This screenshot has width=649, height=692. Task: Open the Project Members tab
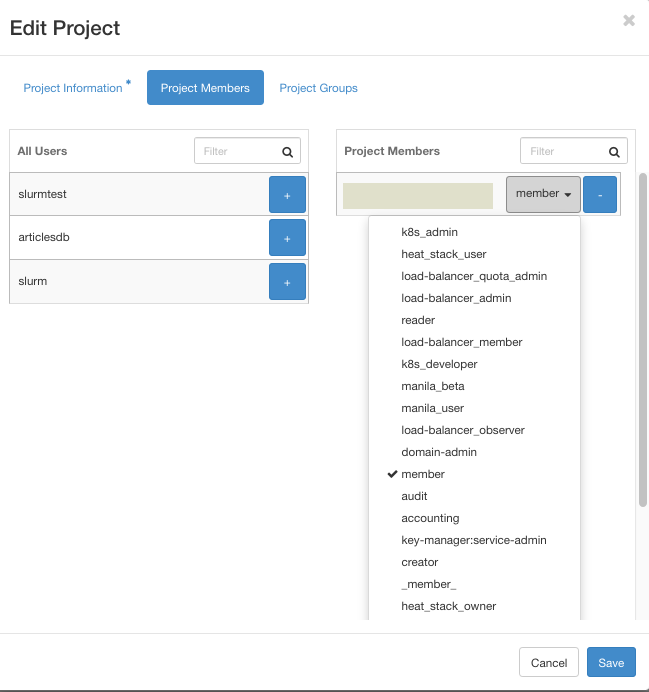coord(205,88)
